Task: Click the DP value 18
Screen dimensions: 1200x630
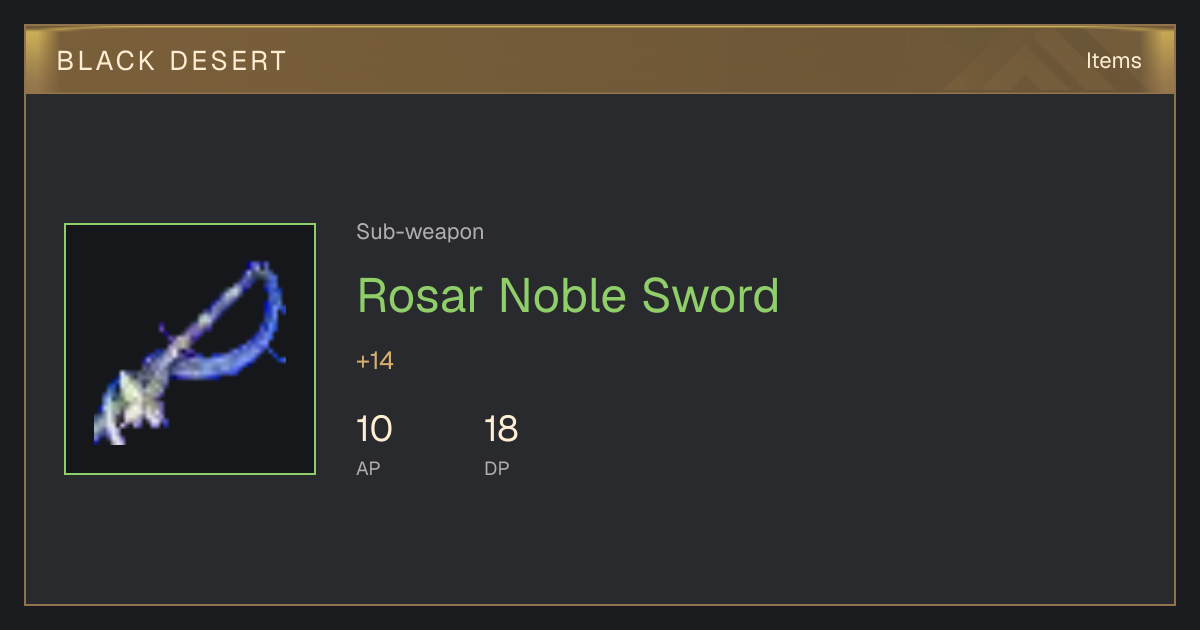Action: click(501, 429)
